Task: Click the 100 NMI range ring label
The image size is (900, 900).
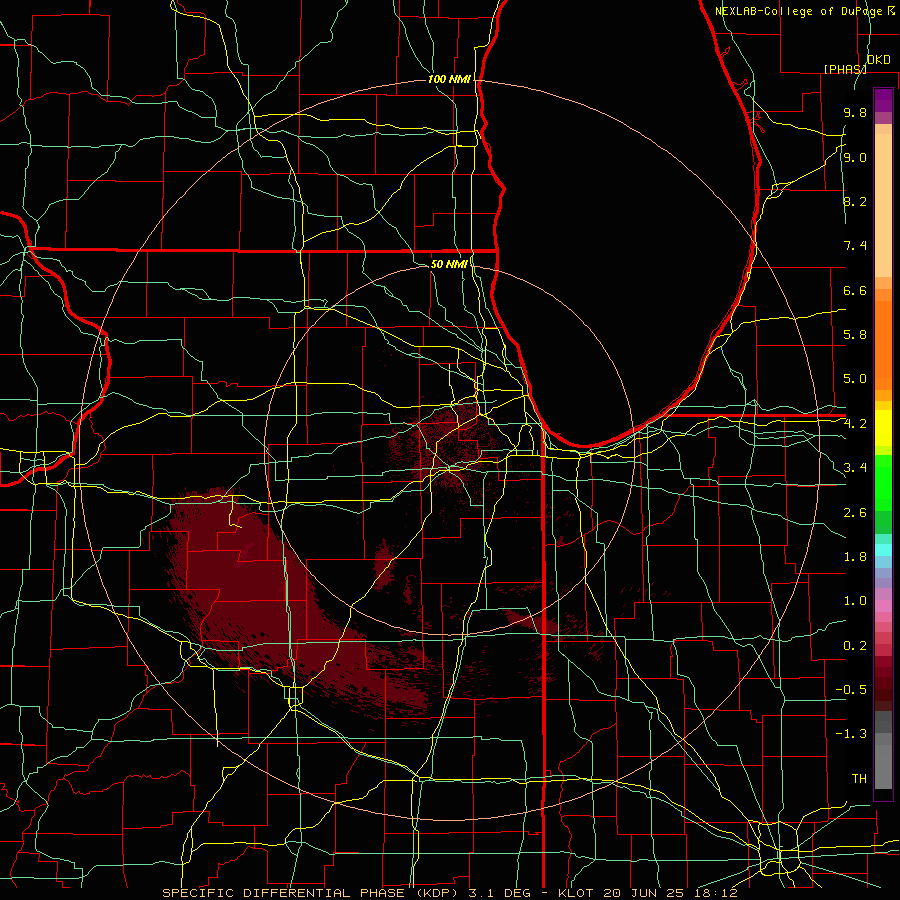Action: click(449, 79)
